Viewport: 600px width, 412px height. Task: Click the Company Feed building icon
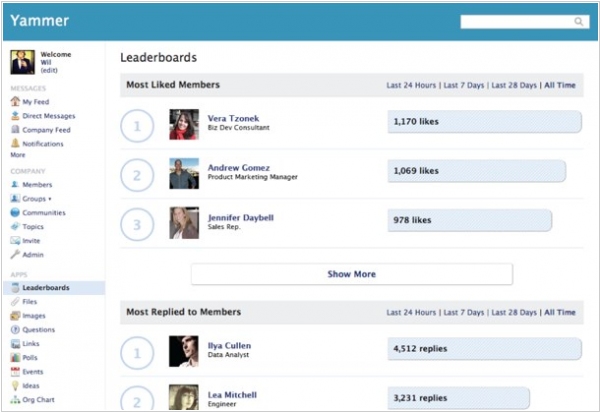15,130
